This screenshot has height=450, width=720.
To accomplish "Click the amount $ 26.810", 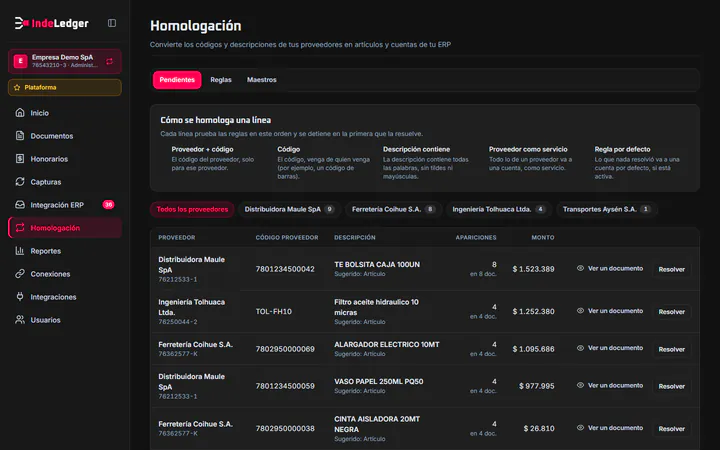I will click(x=539, y=428).
